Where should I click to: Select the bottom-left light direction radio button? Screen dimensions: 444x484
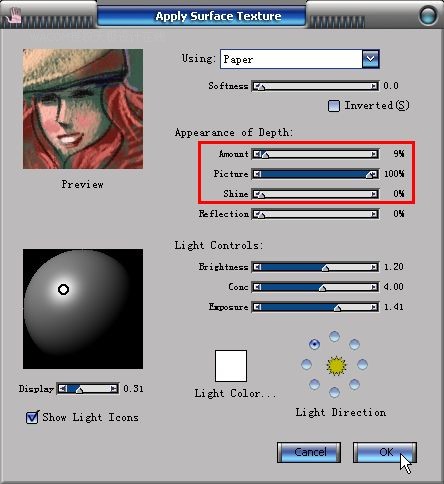314,384
